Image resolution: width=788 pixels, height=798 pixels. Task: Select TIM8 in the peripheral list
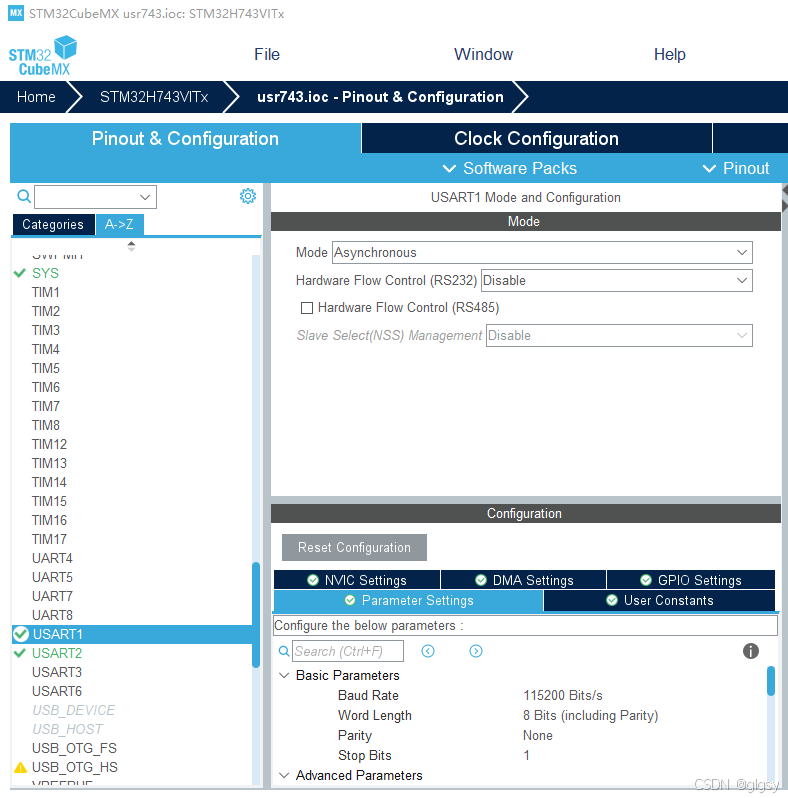pyautogui.click(x=46, y=425)
